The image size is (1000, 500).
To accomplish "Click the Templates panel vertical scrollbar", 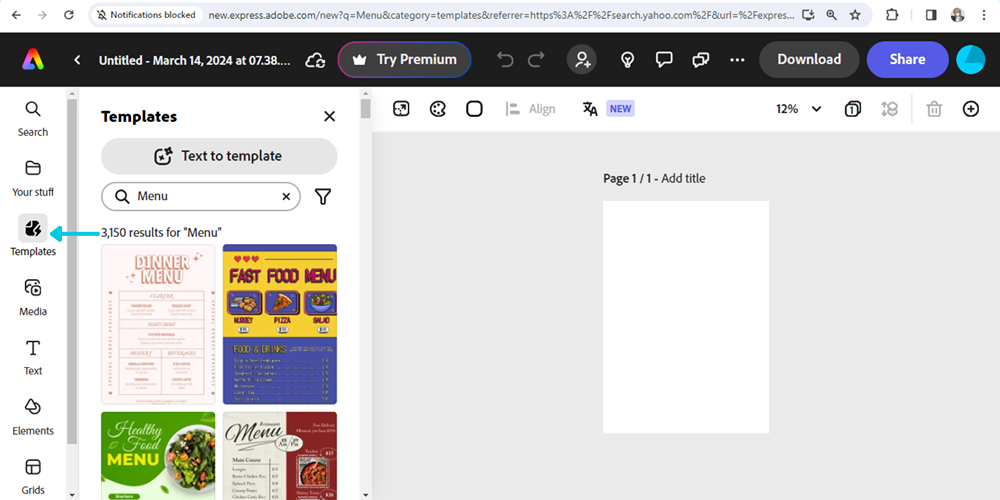I will (365, 108).
